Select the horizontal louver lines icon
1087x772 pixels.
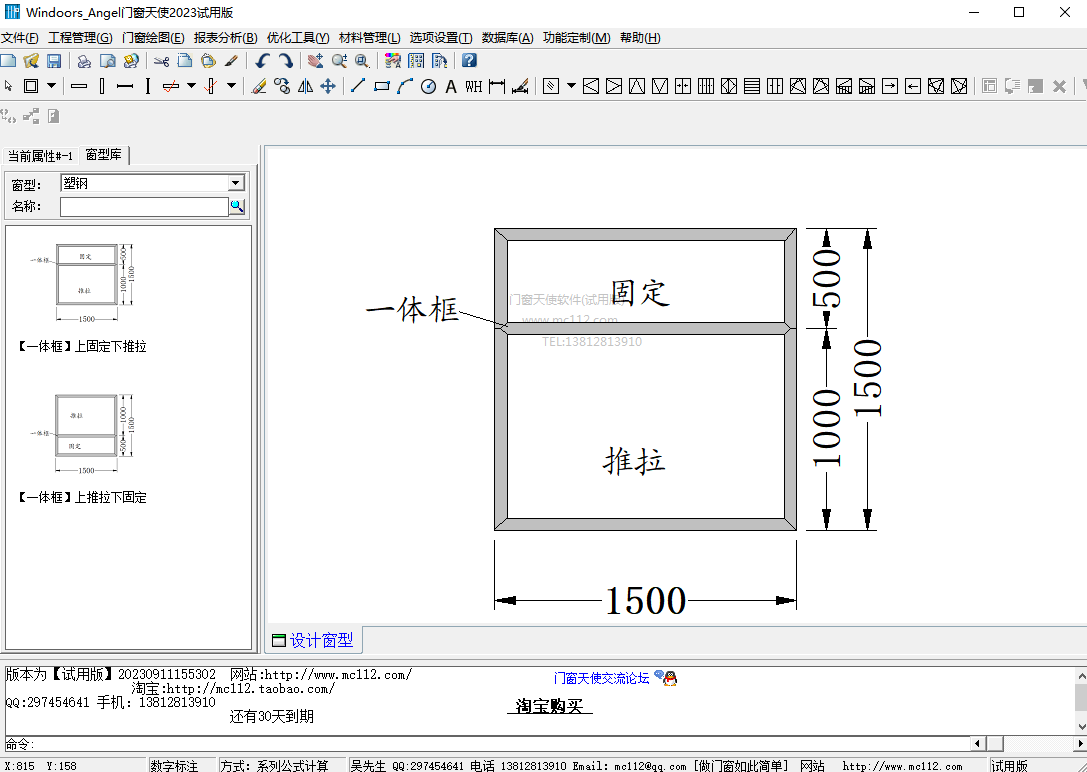tap(751, 86)
